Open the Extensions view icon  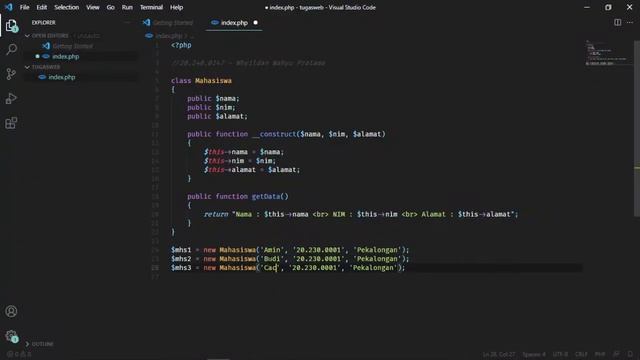11,123
